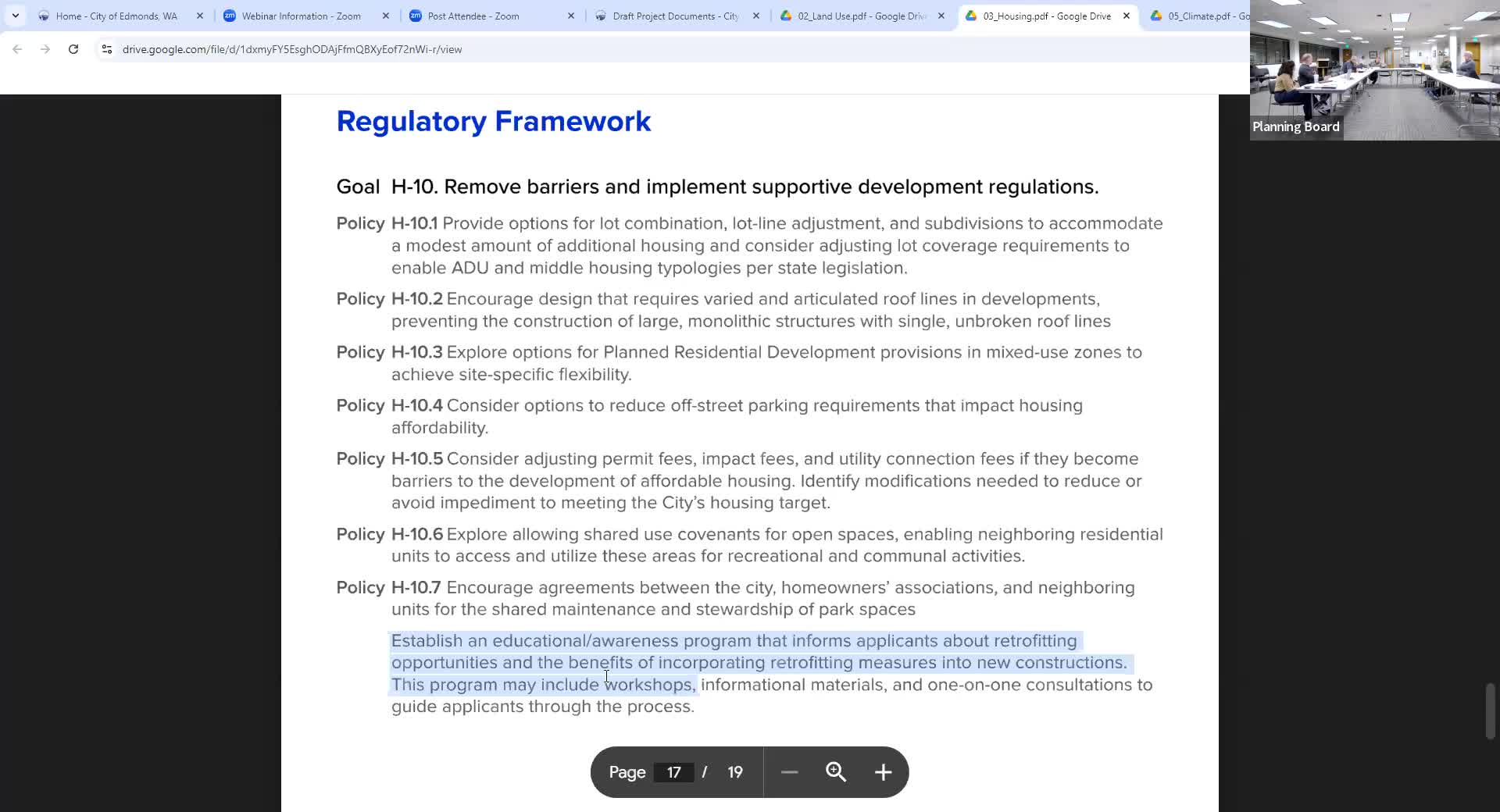The image size is (1500, 812).
Task: Click the browser forward arrow
Action: coord(45,49)
